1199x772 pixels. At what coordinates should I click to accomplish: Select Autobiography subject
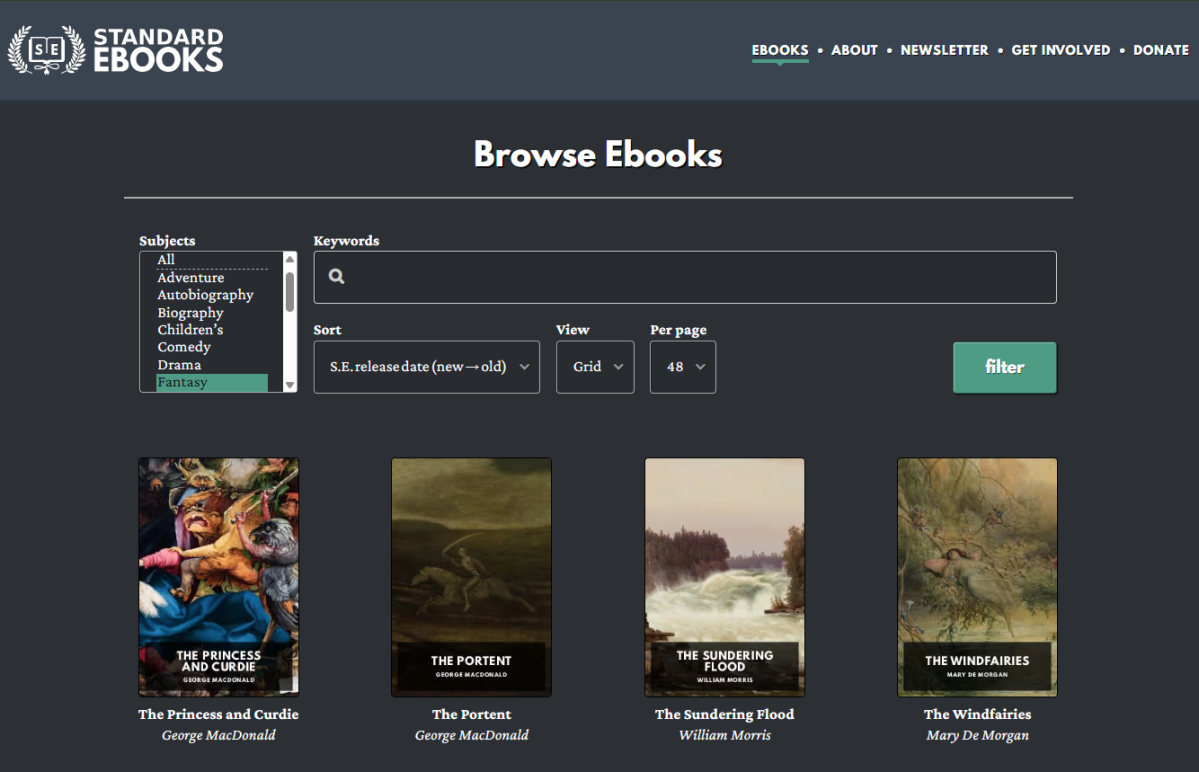click(x=212, y=295)
